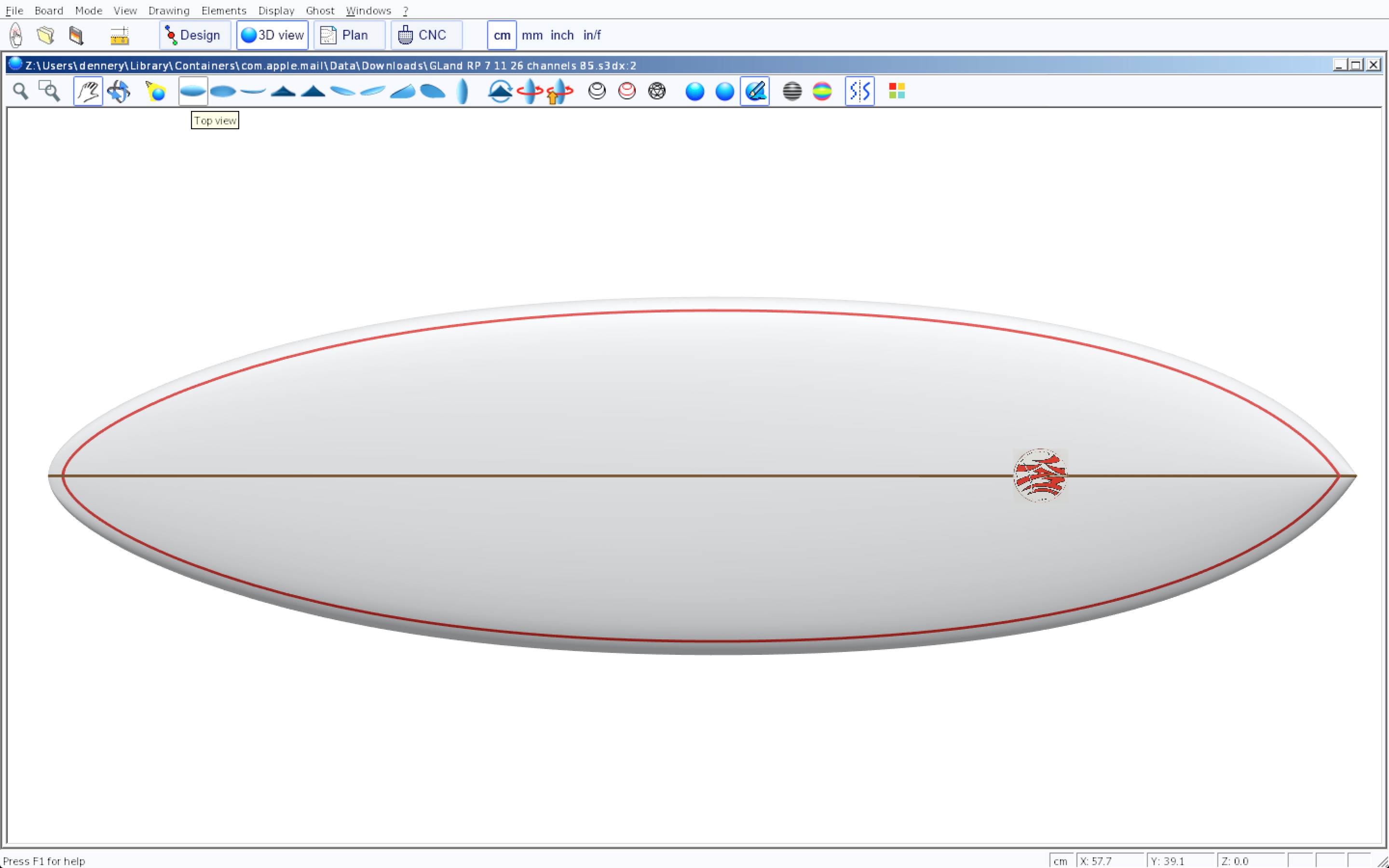Select the hand pan tool
The width and height of the screenshot is (1389, 868).
click(x=88, y=91)
